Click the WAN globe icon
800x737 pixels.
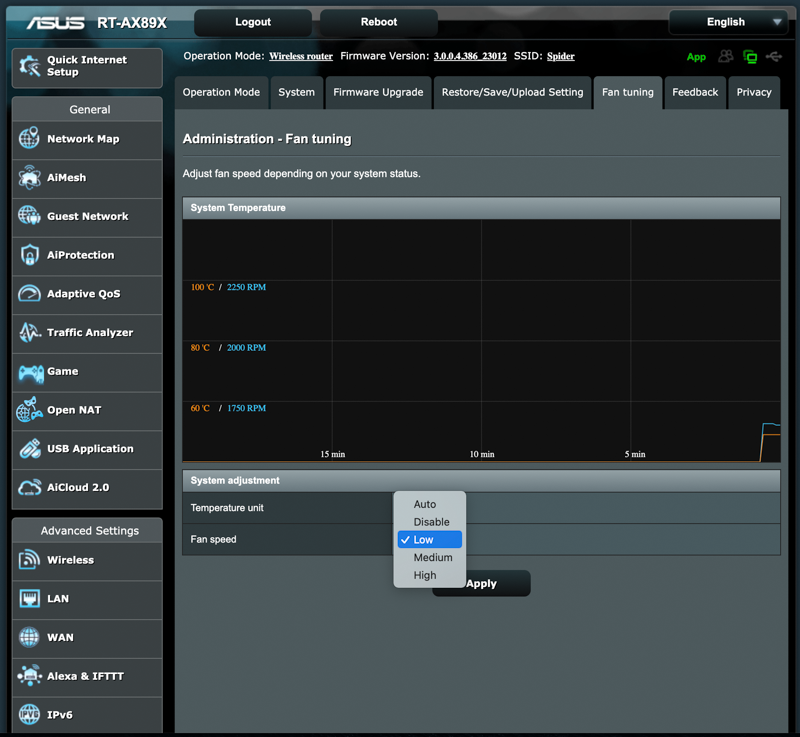(x=29, y=637)
